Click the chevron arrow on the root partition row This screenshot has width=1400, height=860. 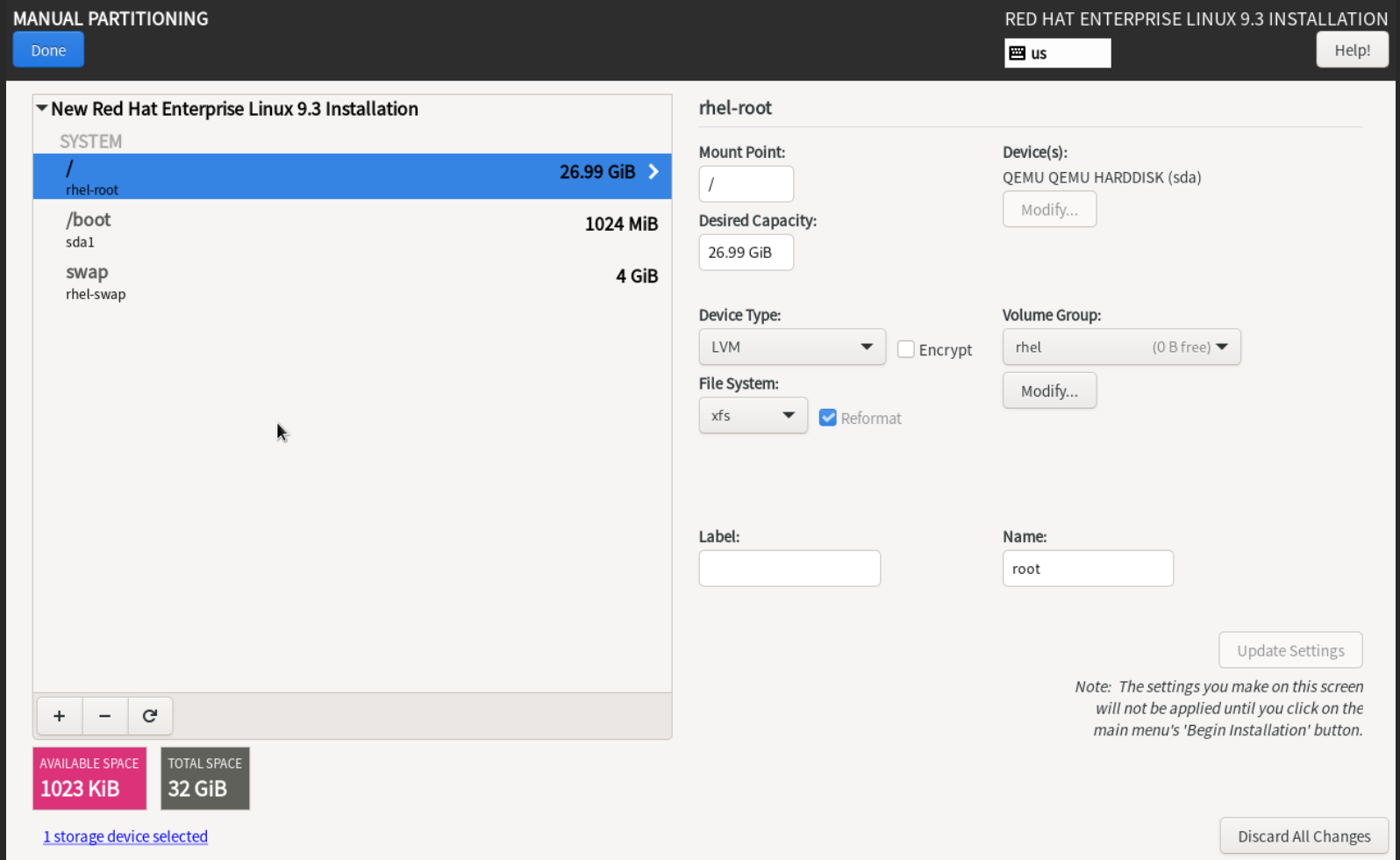[654, 172]
